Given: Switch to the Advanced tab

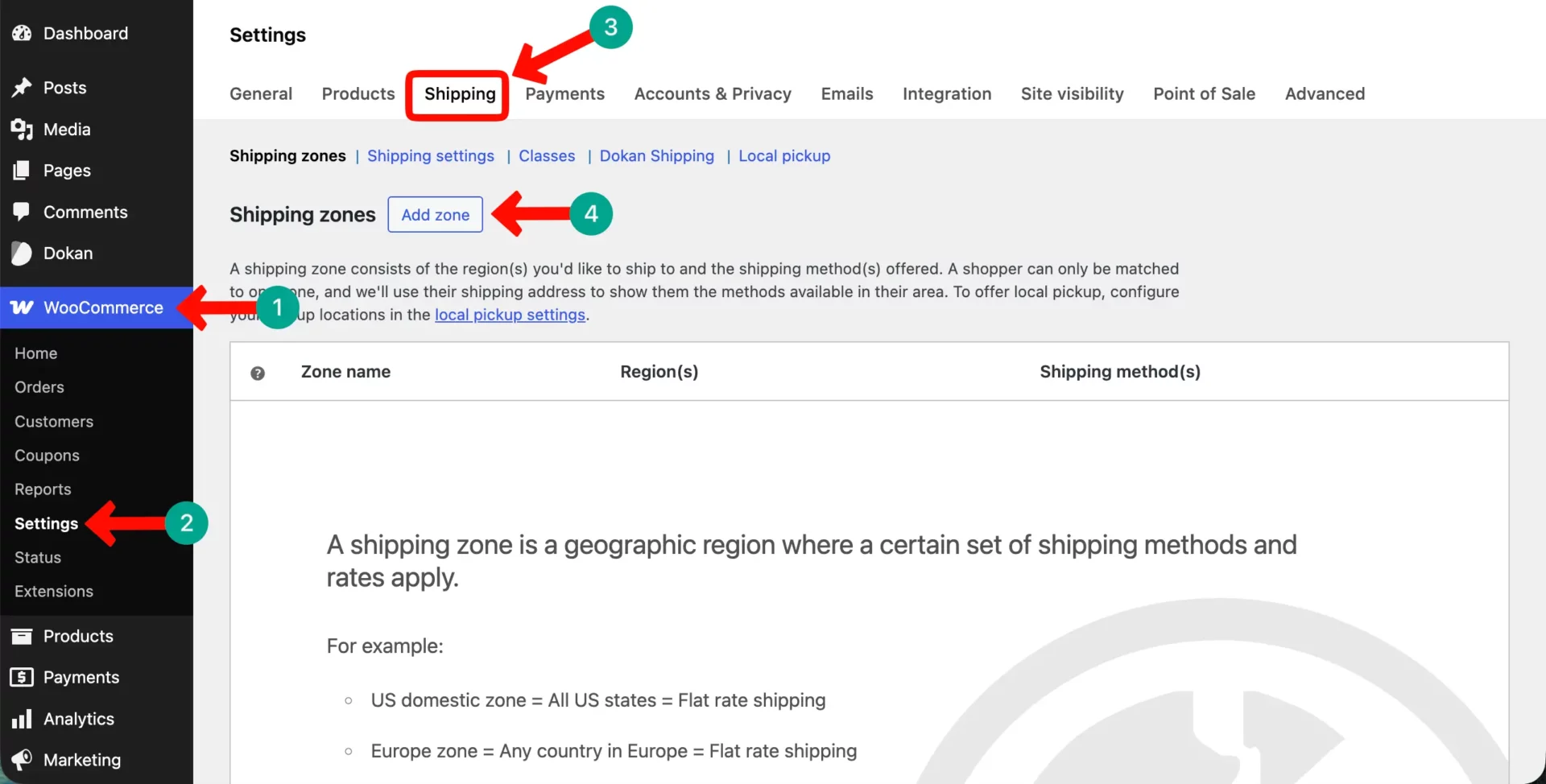Looking at the screenshot, I should point(1325,93).
